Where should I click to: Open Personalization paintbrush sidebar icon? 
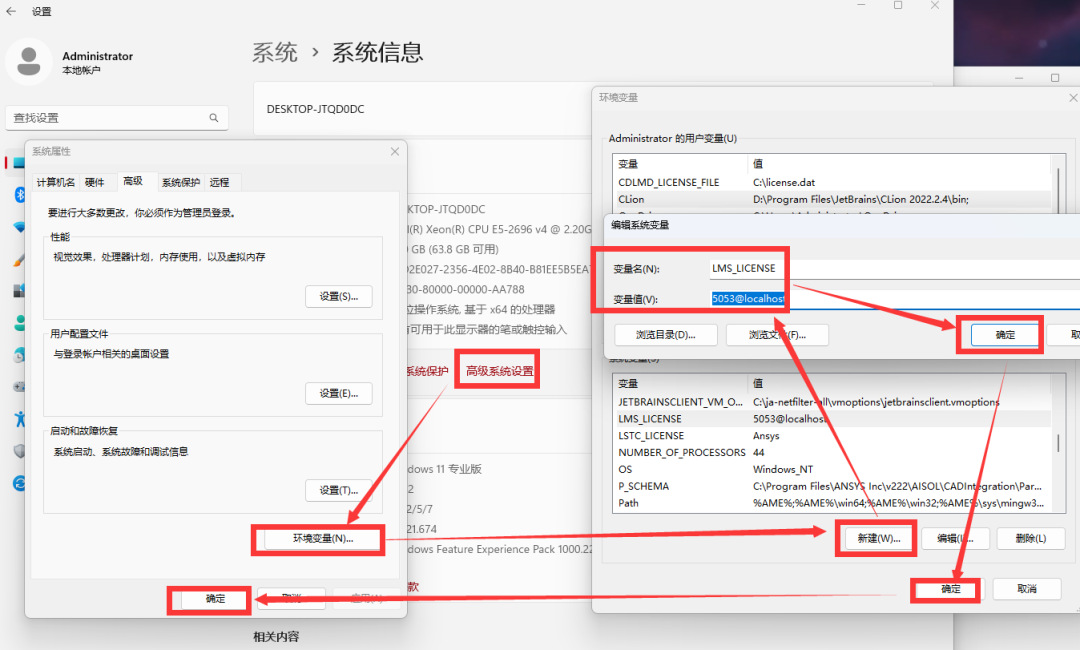pyautogui.click(x=19, y=260)
